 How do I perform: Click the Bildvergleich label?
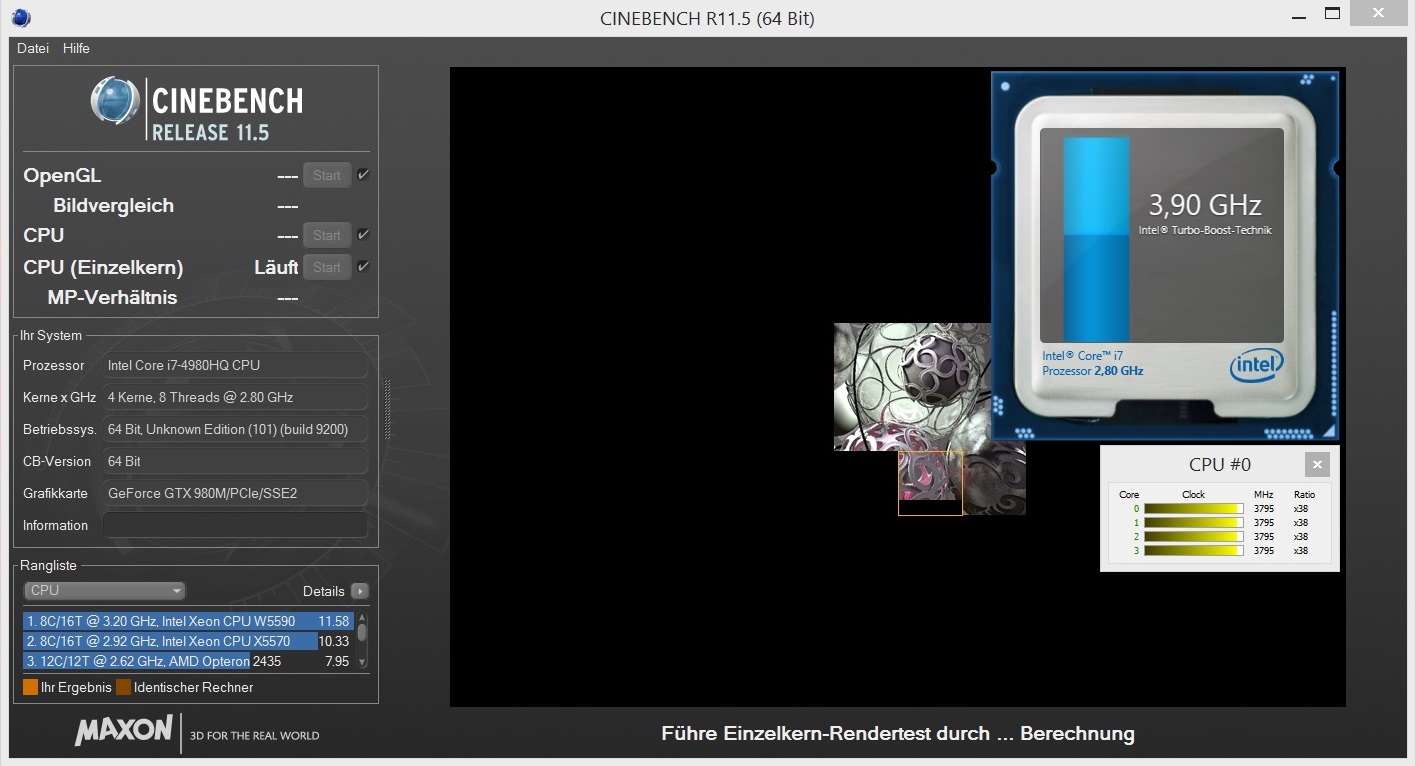point(113,206)
